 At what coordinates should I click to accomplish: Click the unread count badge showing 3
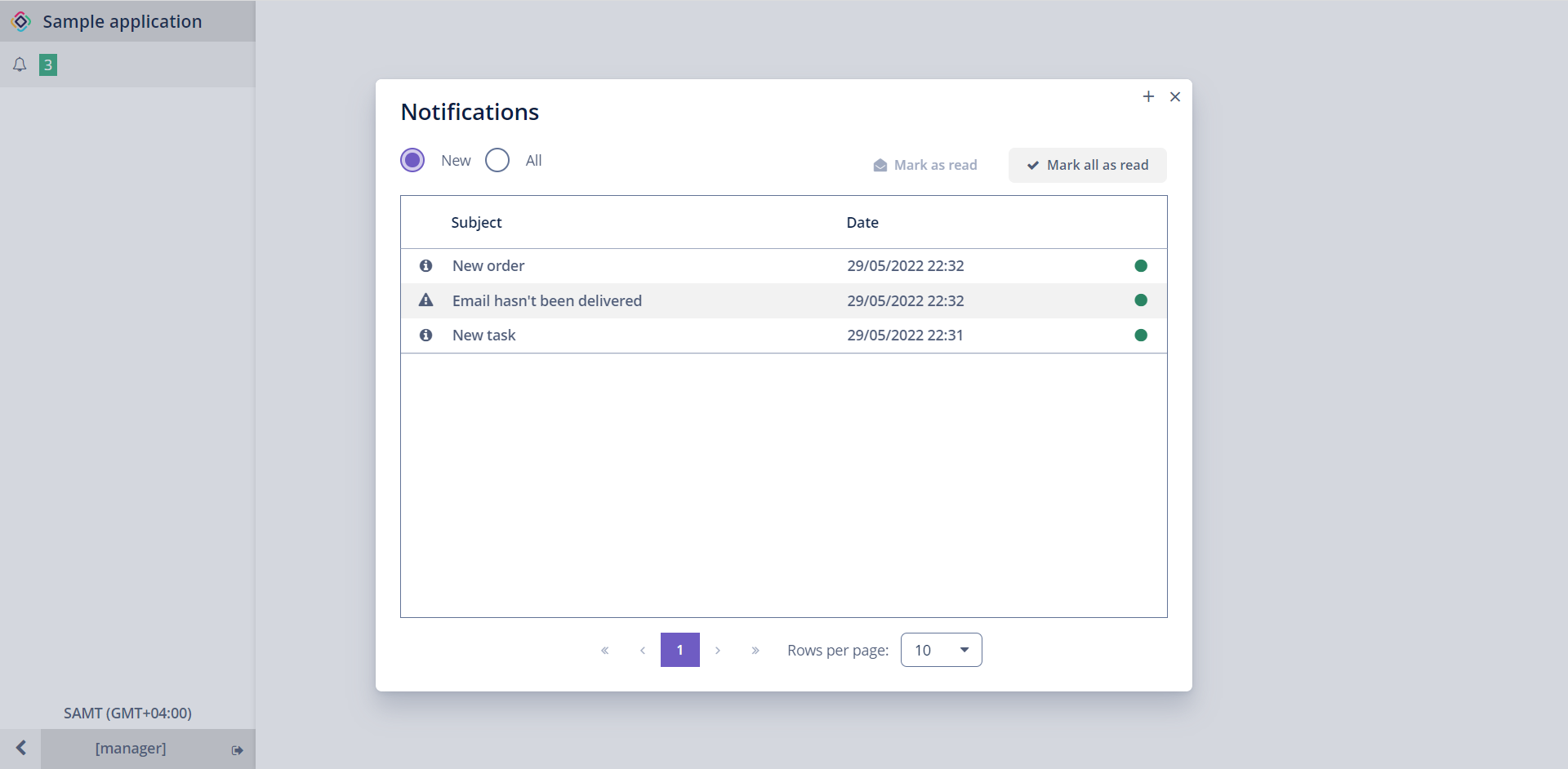[48, 64]
